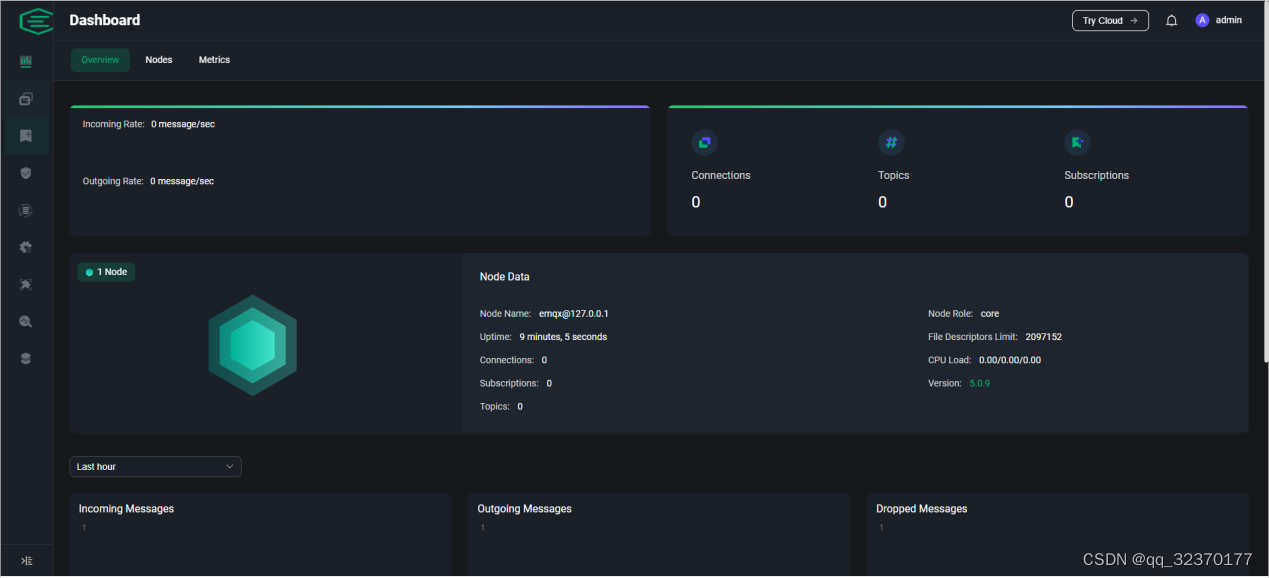Click the Subscriptions card icon
This screenshot has height=578, width=1269.
tap(1077, 143)
